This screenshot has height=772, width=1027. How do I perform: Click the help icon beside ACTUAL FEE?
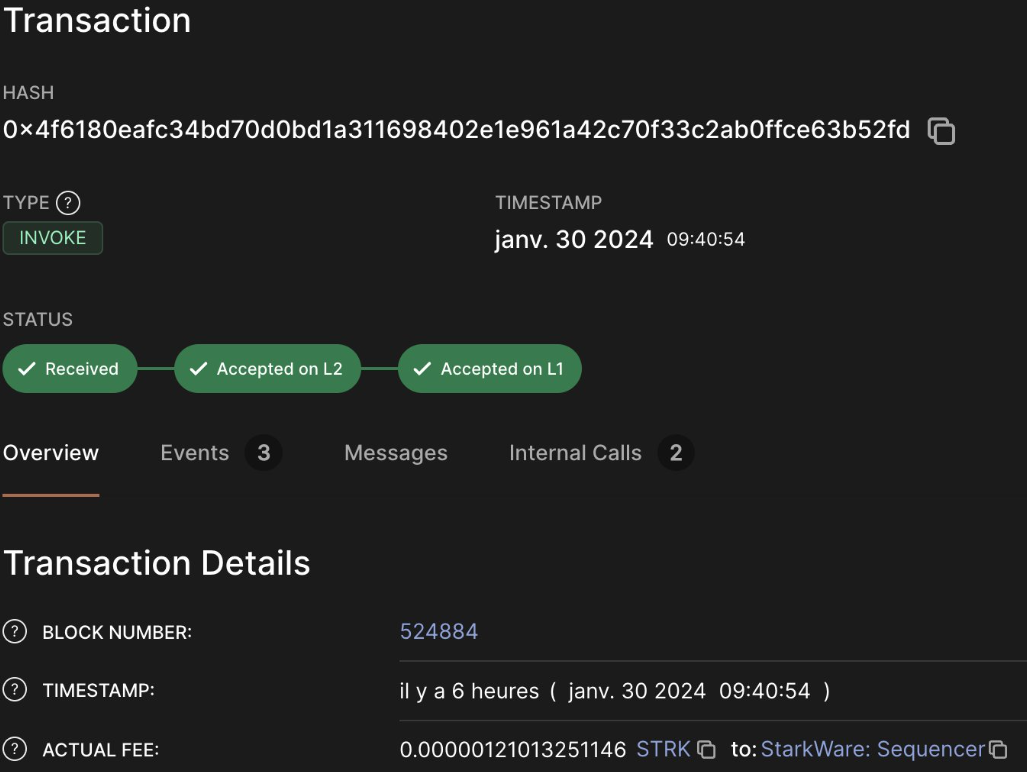[14, 749]
